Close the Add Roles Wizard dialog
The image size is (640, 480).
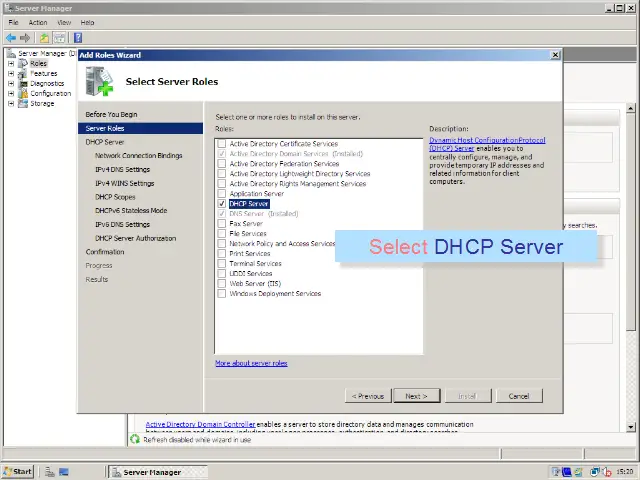coord(555,55)
